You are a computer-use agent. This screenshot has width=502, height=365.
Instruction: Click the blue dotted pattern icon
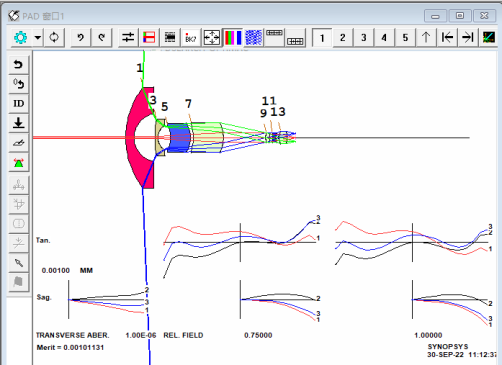point(254,37)
